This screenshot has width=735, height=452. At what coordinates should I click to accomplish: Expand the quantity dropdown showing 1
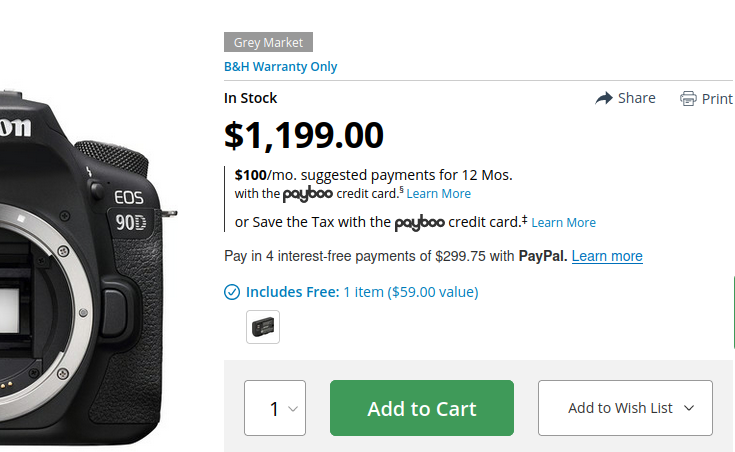[275, 408]
